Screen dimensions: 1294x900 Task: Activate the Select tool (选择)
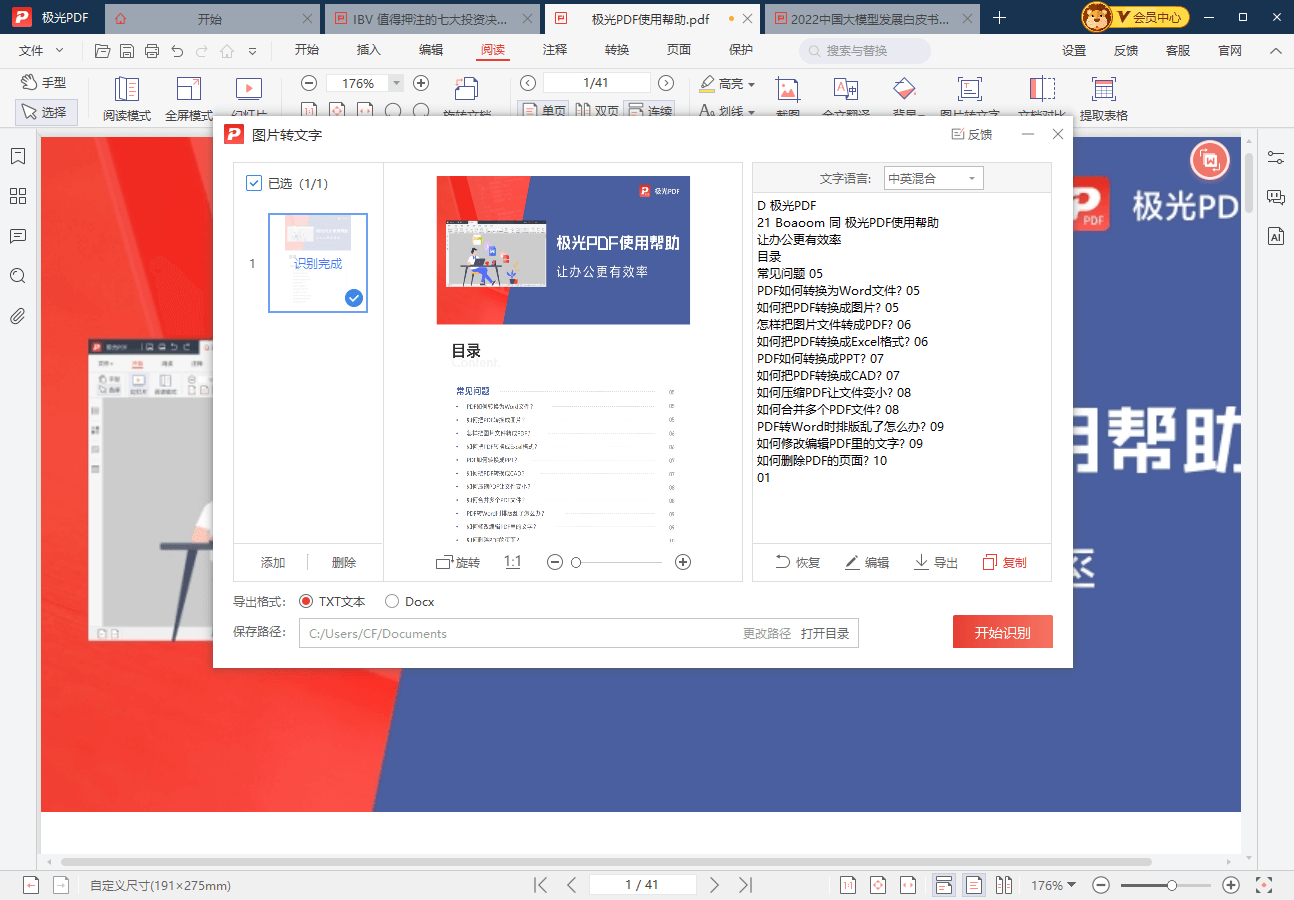point(46,113)
